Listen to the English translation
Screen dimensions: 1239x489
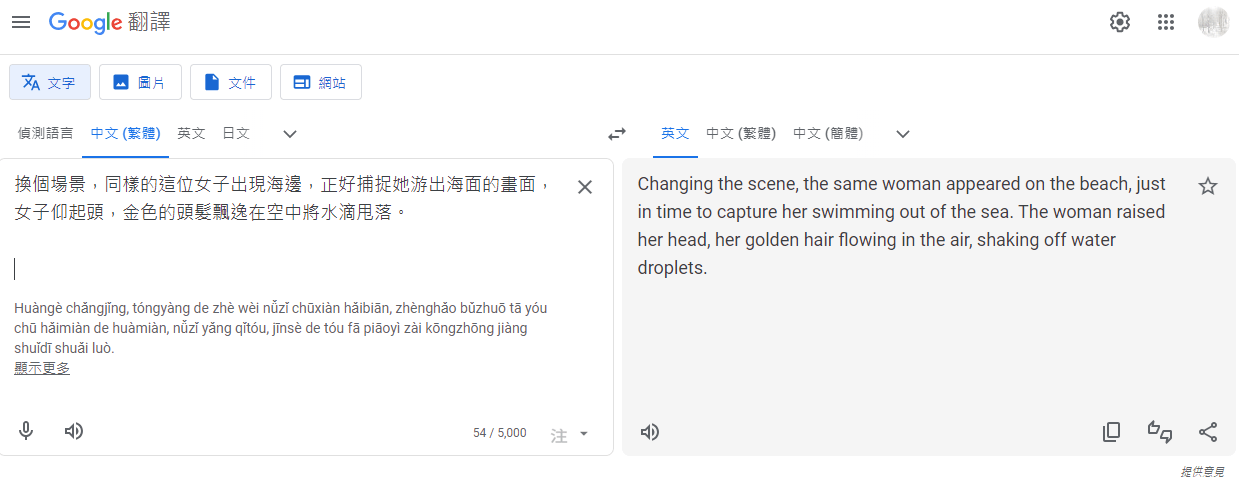coord(650,432)
